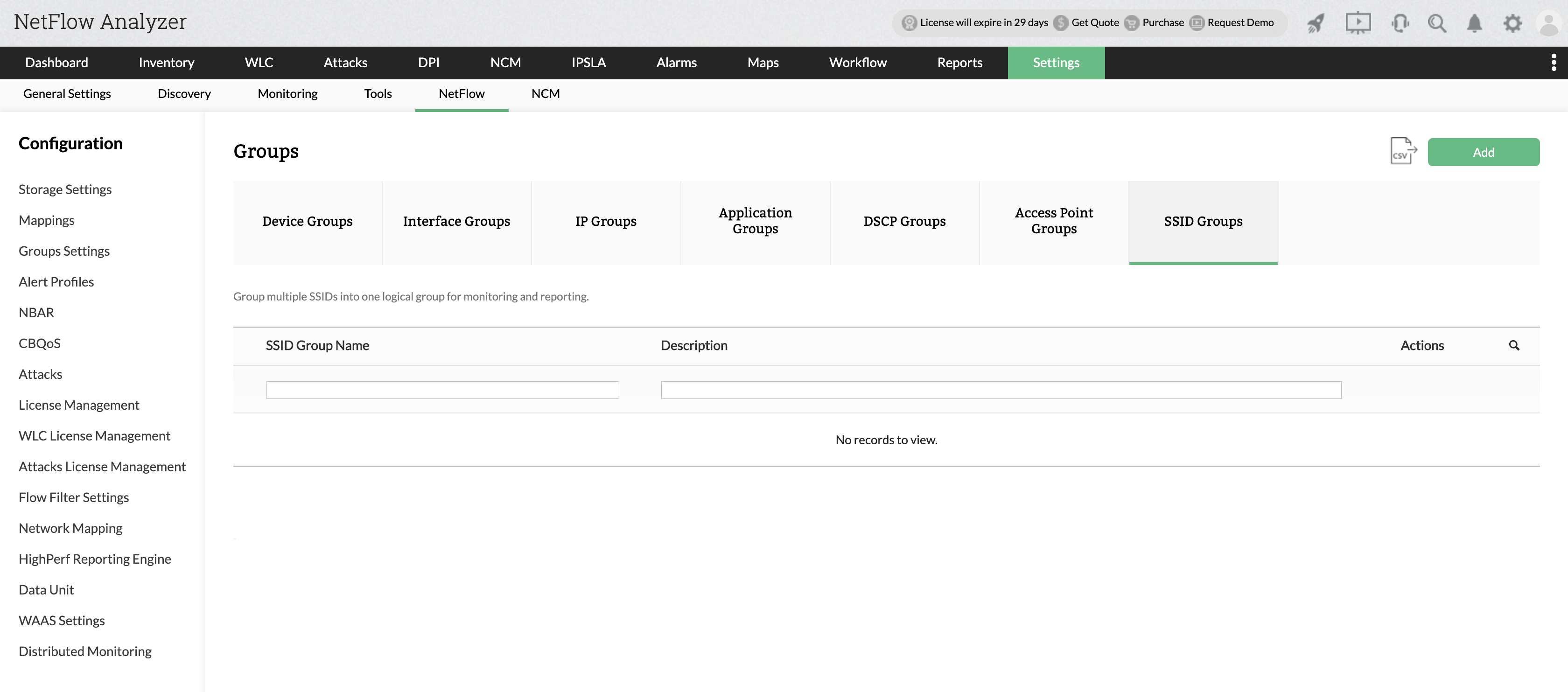Toggle table search via magnifier icon

click(1514, 345)
